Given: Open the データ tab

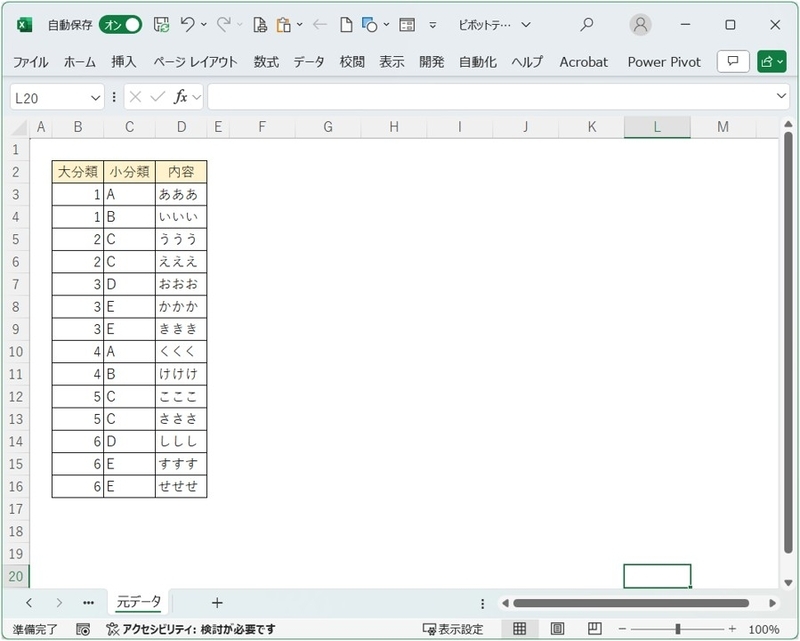Looking at the screenshot, I should point(309,62).
